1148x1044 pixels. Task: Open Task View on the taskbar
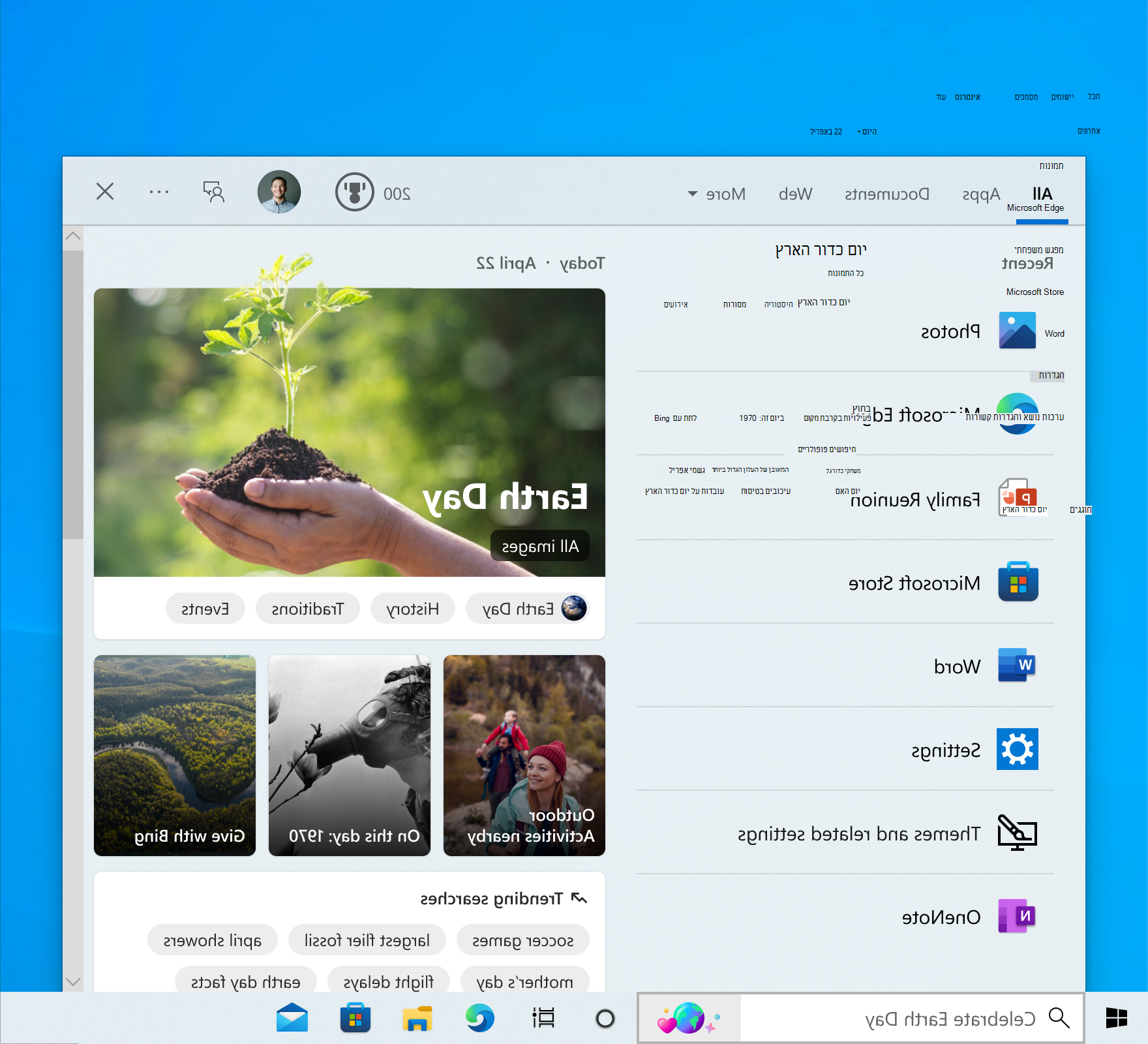point(543,1018)
